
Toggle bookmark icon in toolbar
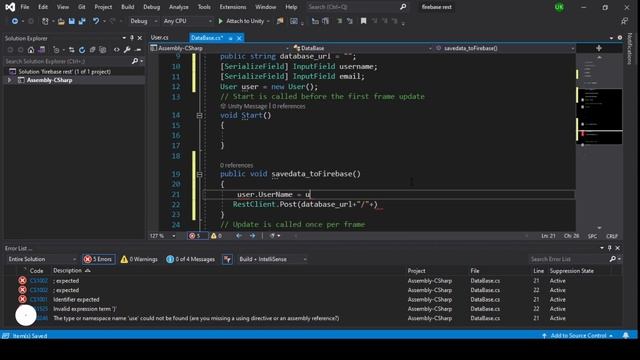(363, 21)
